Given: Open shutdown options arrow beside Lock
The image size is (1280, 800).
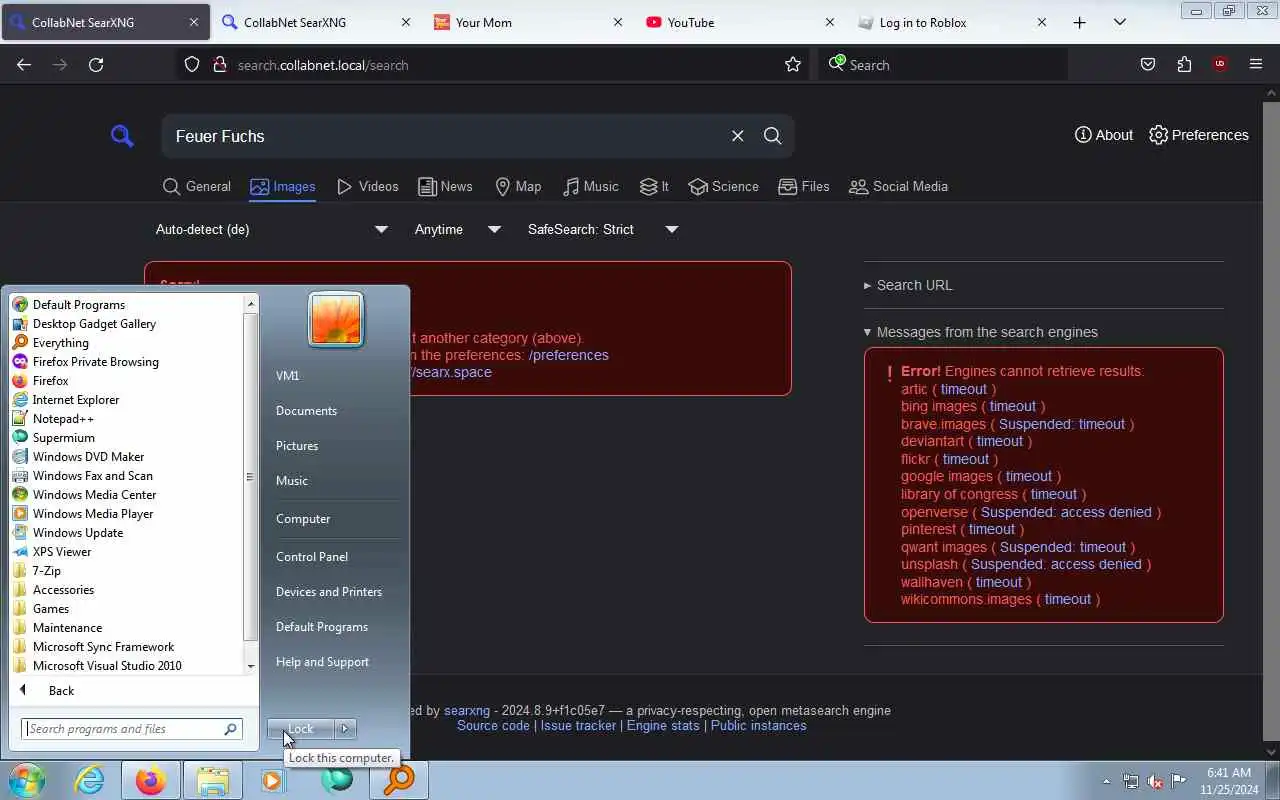Looking at the screenshot, I should 345,729.
